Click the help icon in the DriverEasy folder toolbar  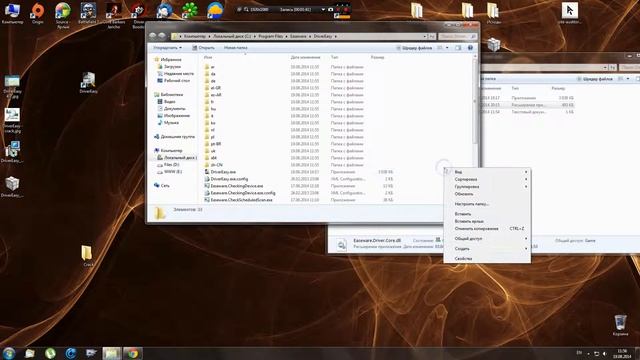click(x=470, y=48)
